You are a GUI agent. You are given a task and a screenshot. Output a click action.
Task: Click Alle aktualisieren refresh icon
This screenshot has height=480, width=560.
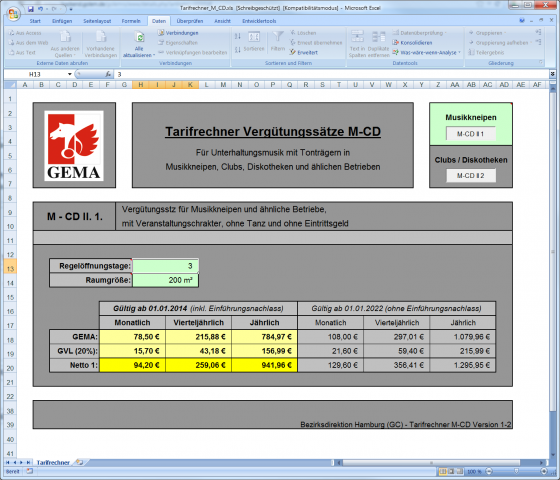coord(139,37)
